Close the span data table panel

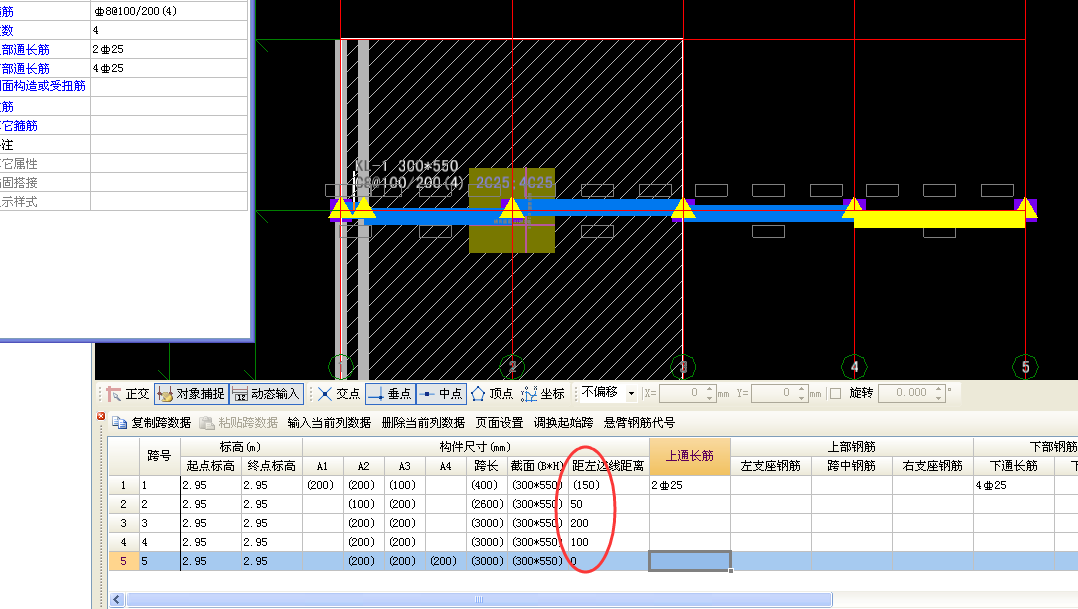(101, 416)
